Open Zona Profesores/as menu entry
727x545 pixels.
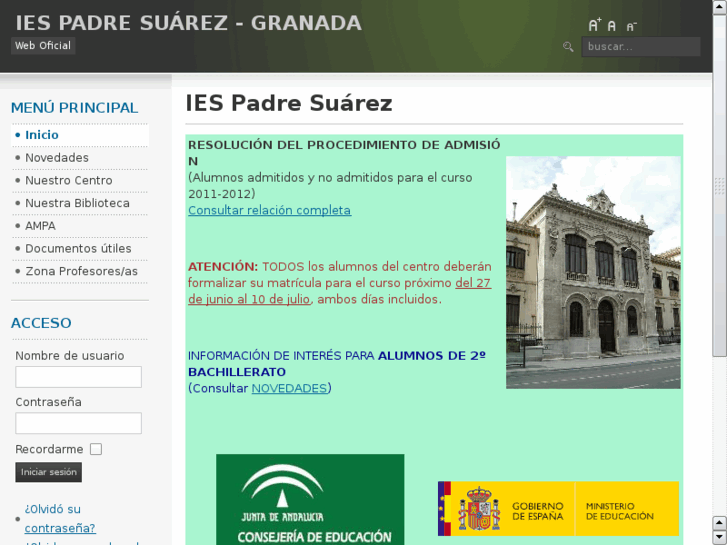80,271
